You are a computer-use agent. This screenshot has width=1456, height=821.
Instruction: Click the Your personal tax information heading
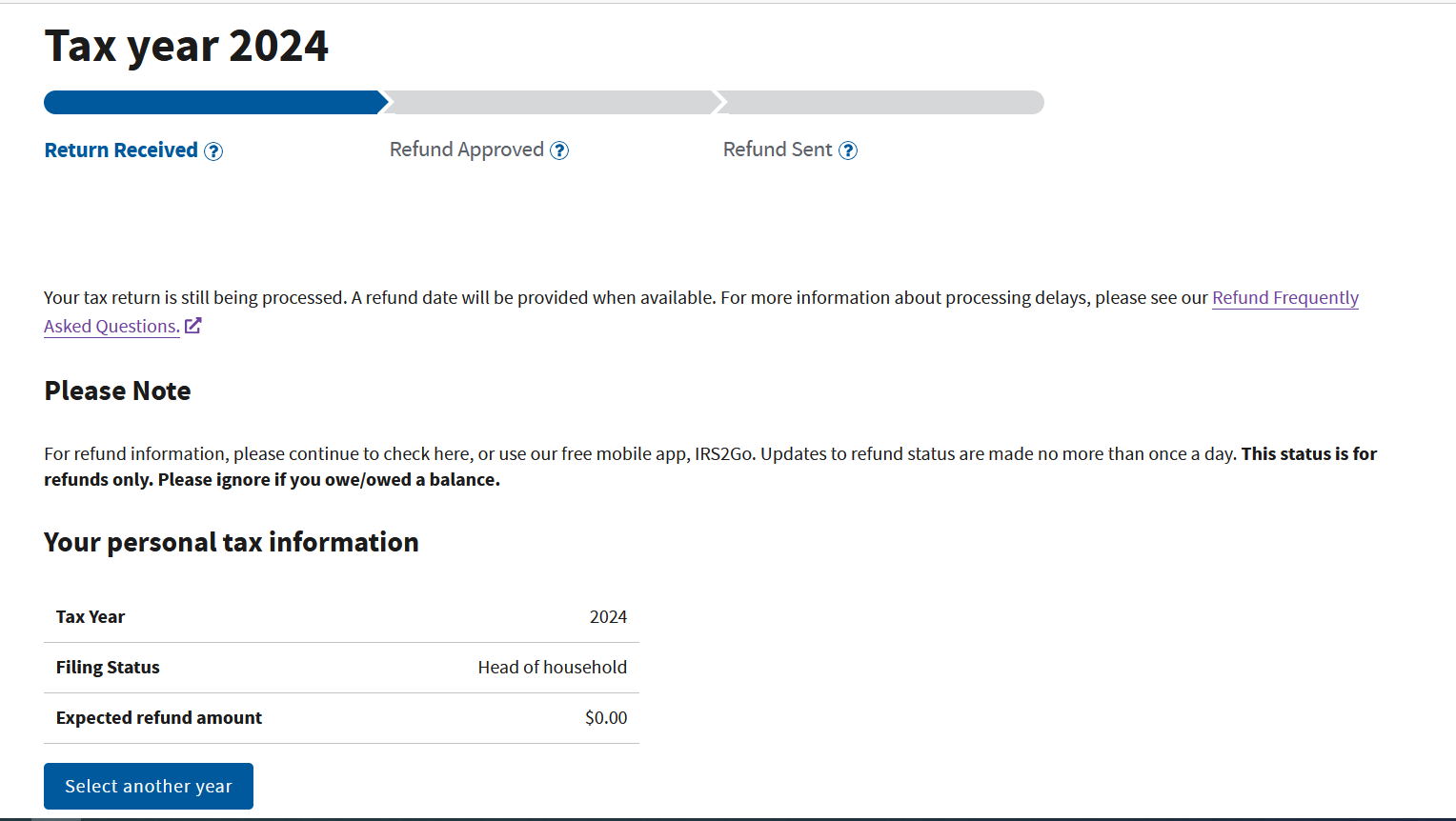click(231, 542)
